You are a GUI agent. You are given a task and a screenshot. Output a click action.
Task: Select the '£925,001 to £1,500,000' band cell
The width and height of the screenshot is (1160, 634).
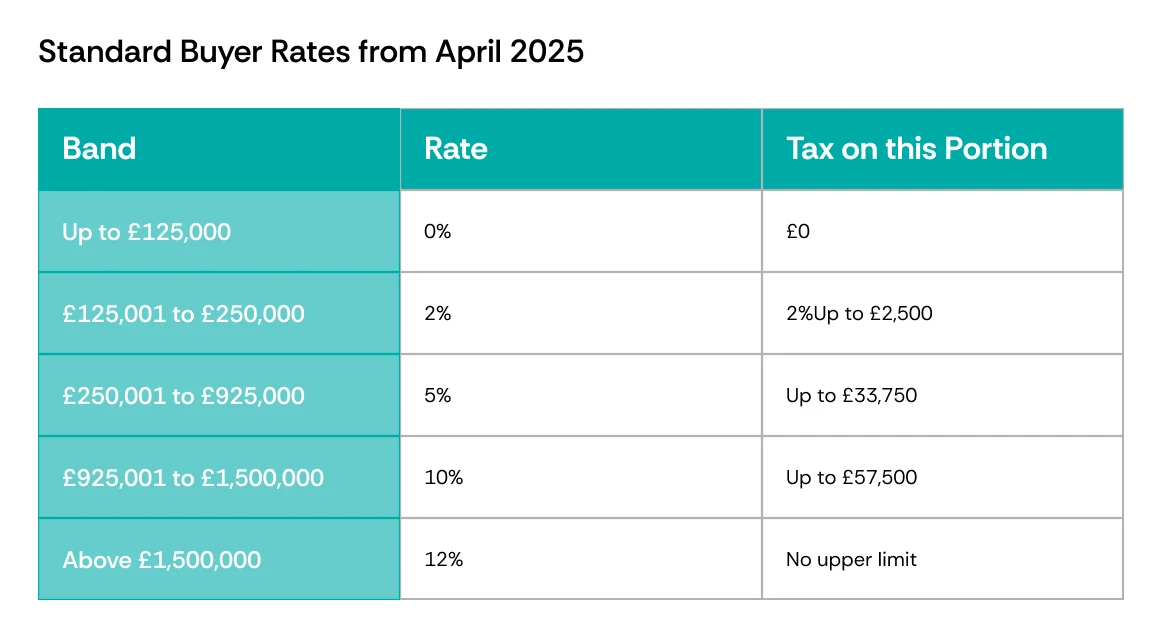point(219,478)
